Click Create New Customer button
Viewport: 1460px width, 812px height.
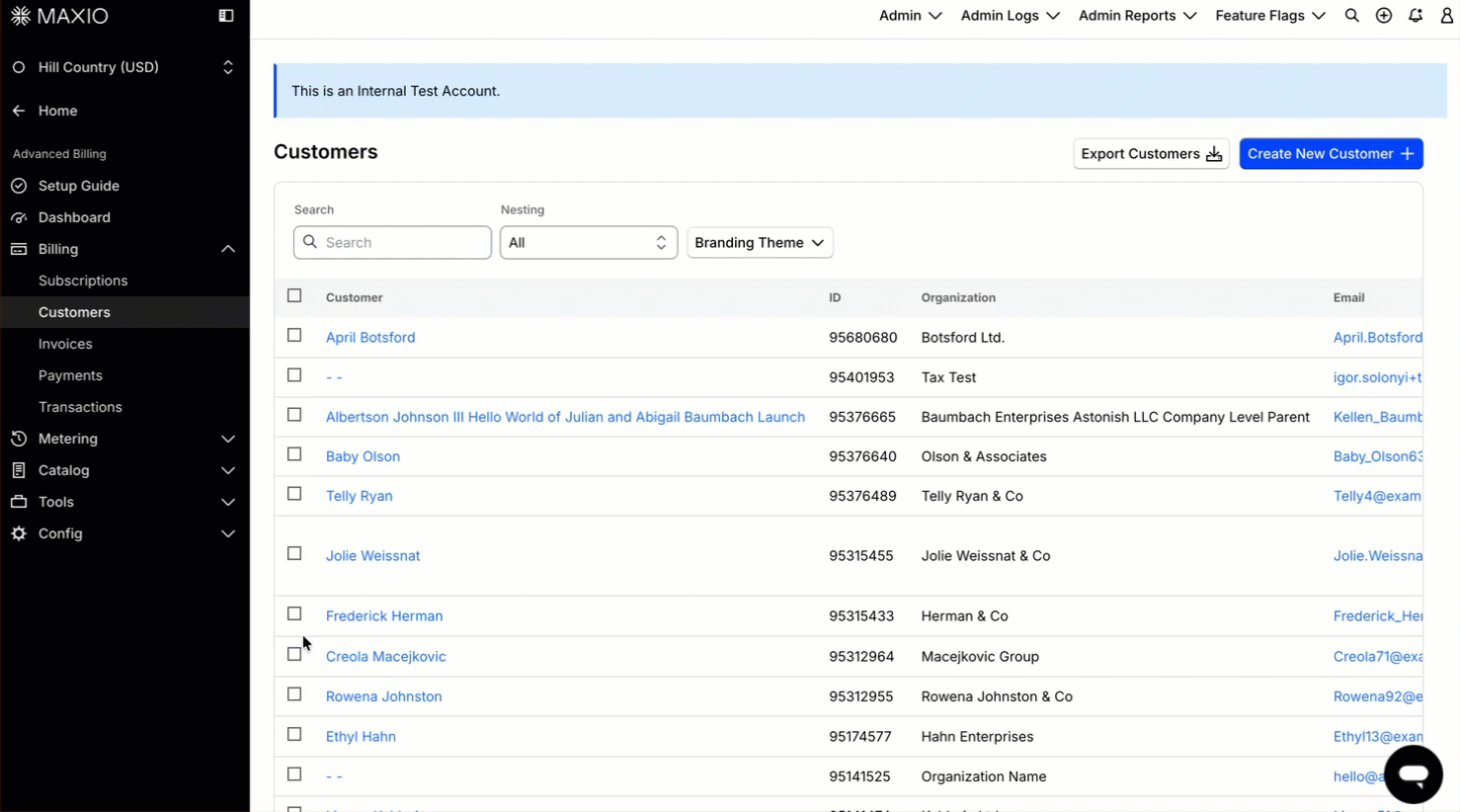click(1331, 154)
